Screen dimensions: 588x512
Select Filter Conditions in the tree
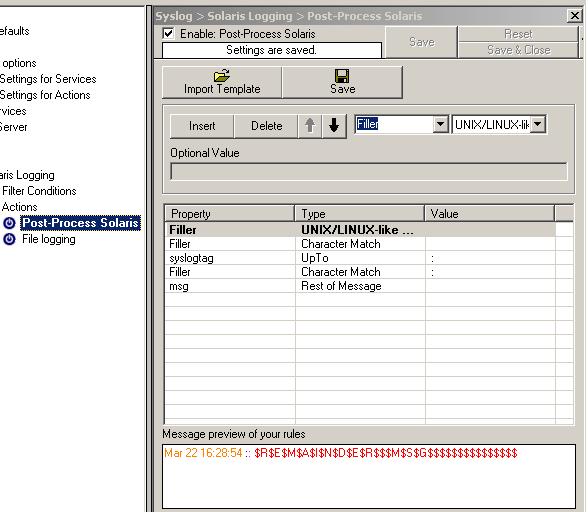(x=39, y=191)
